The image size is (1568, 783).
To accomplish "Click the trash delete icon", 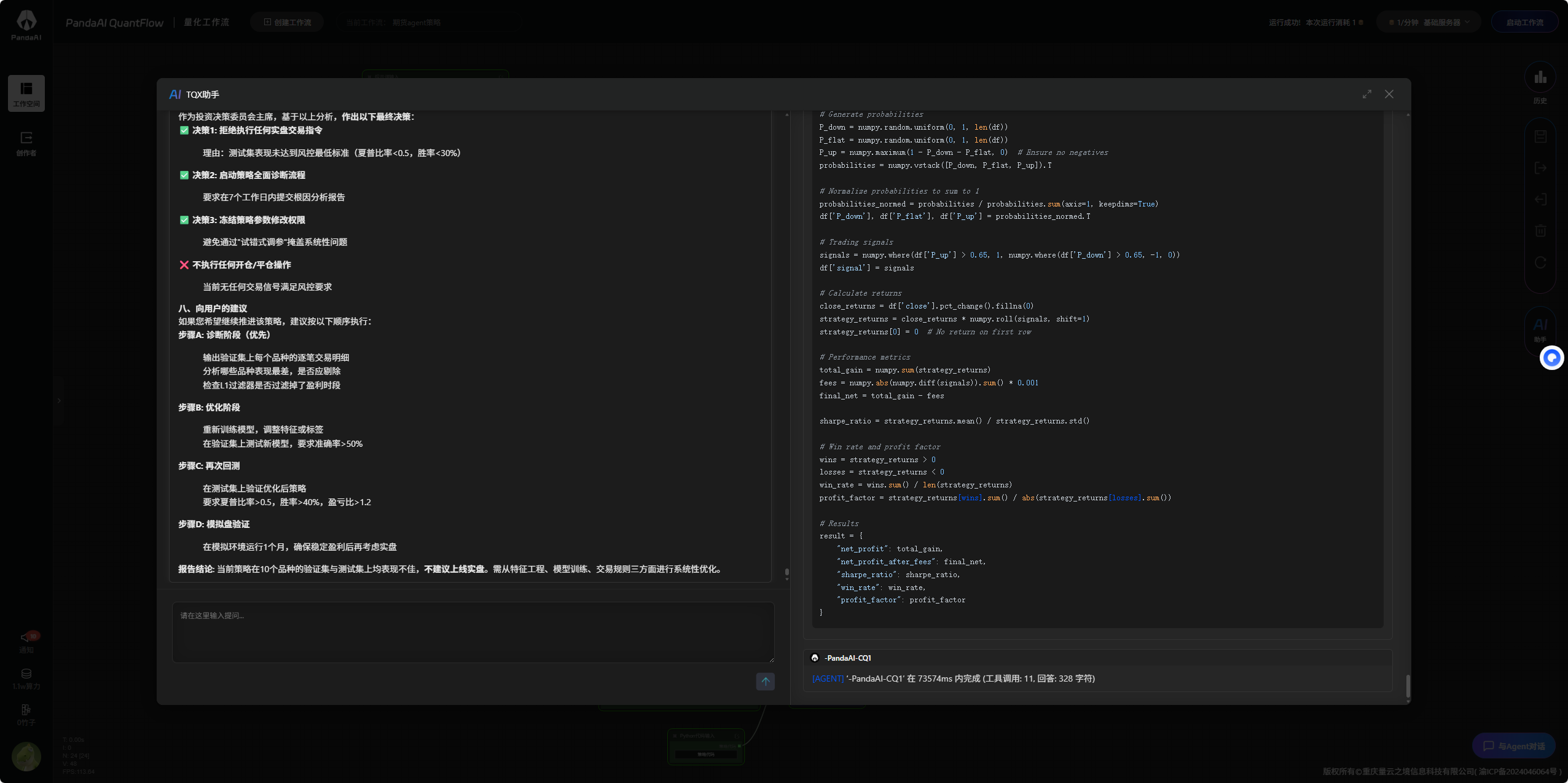I will 1541,230.
